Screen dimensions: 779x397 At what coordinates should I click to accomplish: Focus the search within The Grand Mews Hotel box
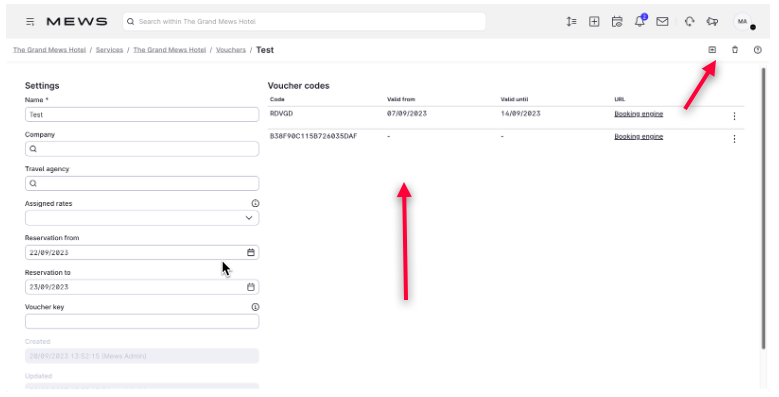point(304,22)
